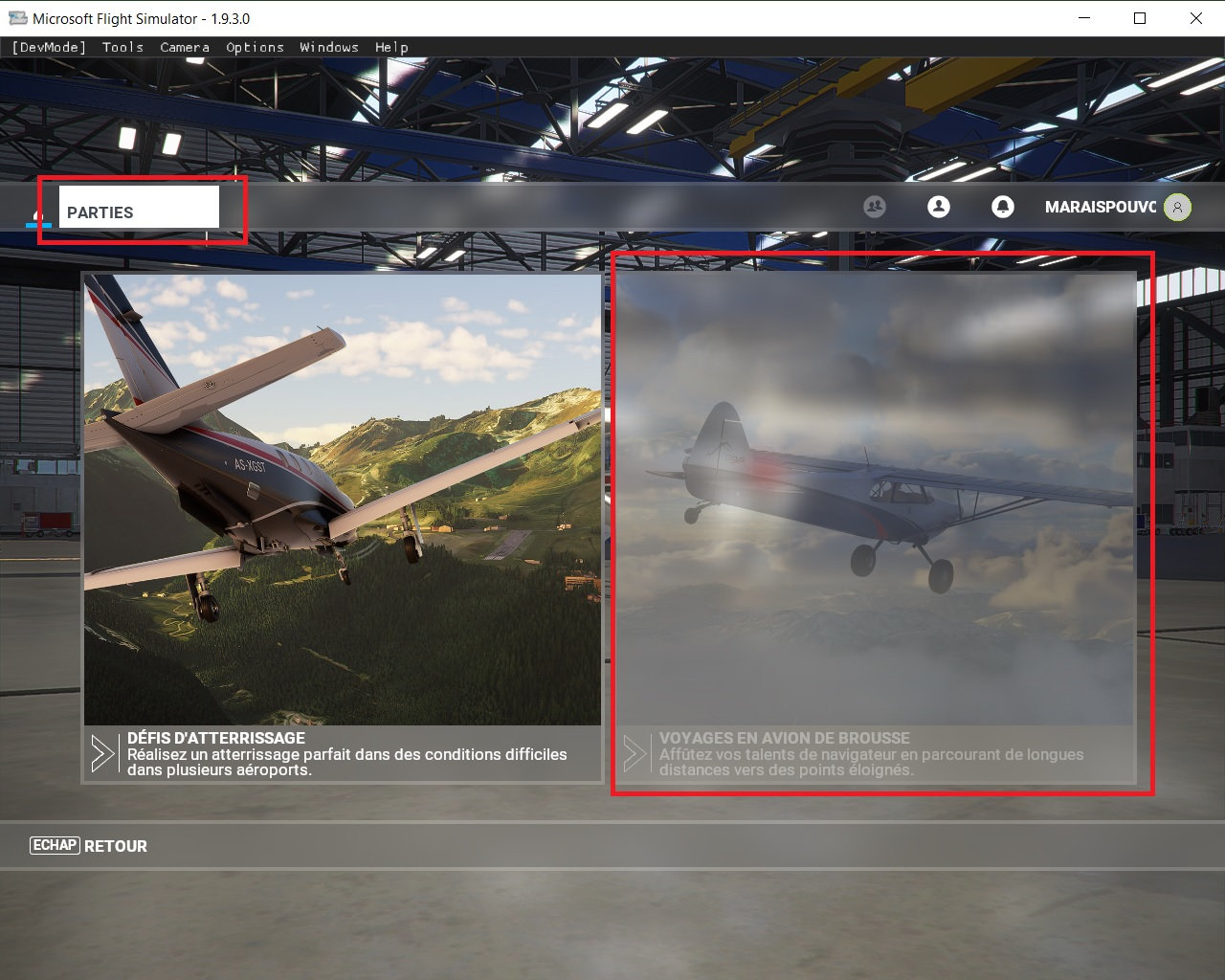Click the MARAISPOUVC player avatar
Image resolution: width=1225 pixels, height=980 pixels.
pos(1178,207)
